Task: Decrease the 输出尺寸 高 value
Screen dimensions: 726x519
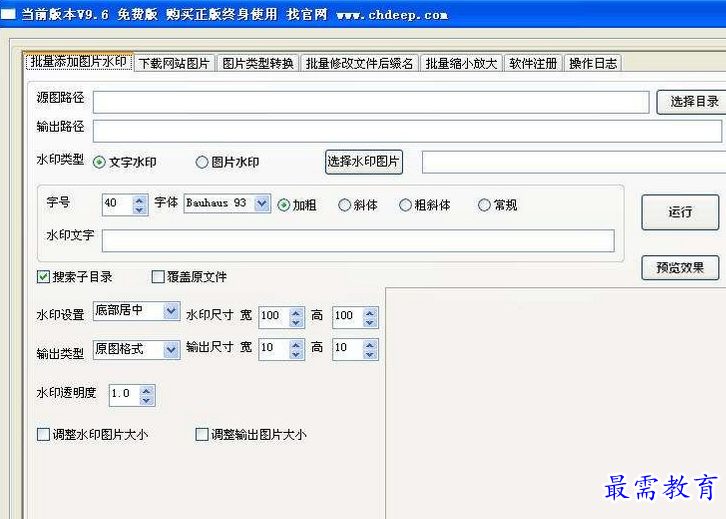Action: [x=369, y=355]
